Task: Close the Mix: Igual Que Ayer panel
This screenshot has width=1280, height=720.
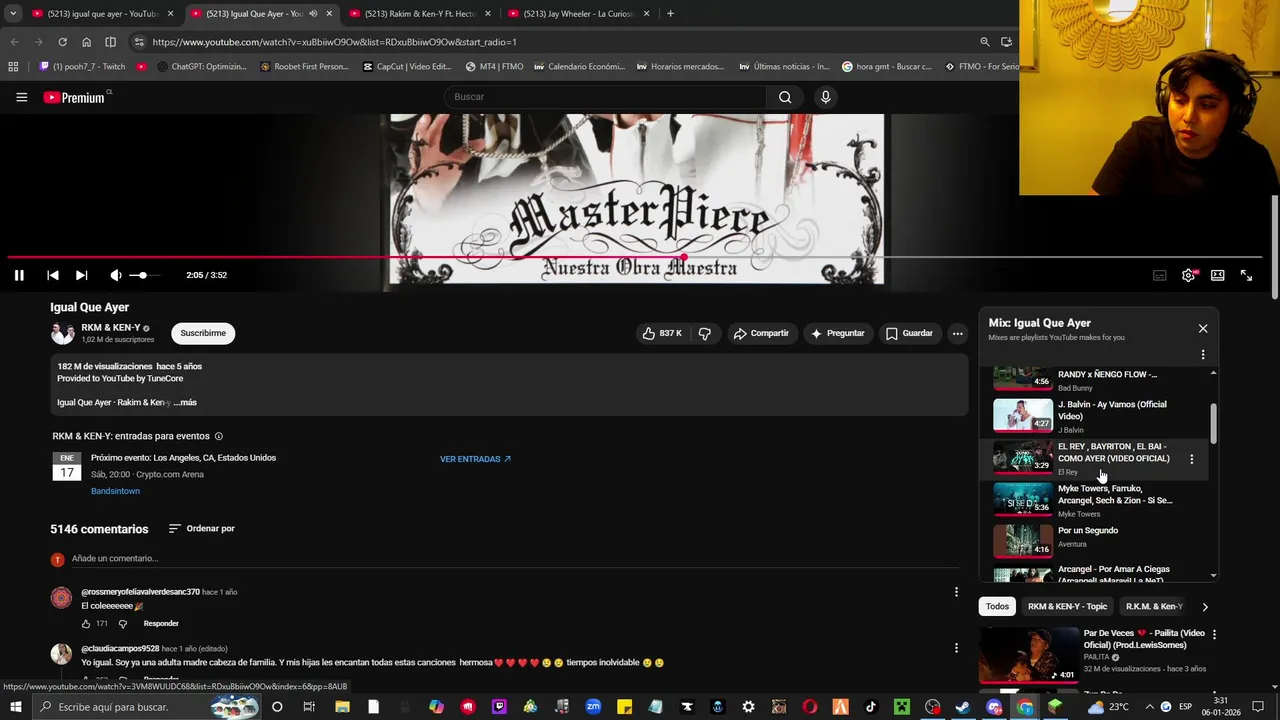Action: click(1203, 328)
